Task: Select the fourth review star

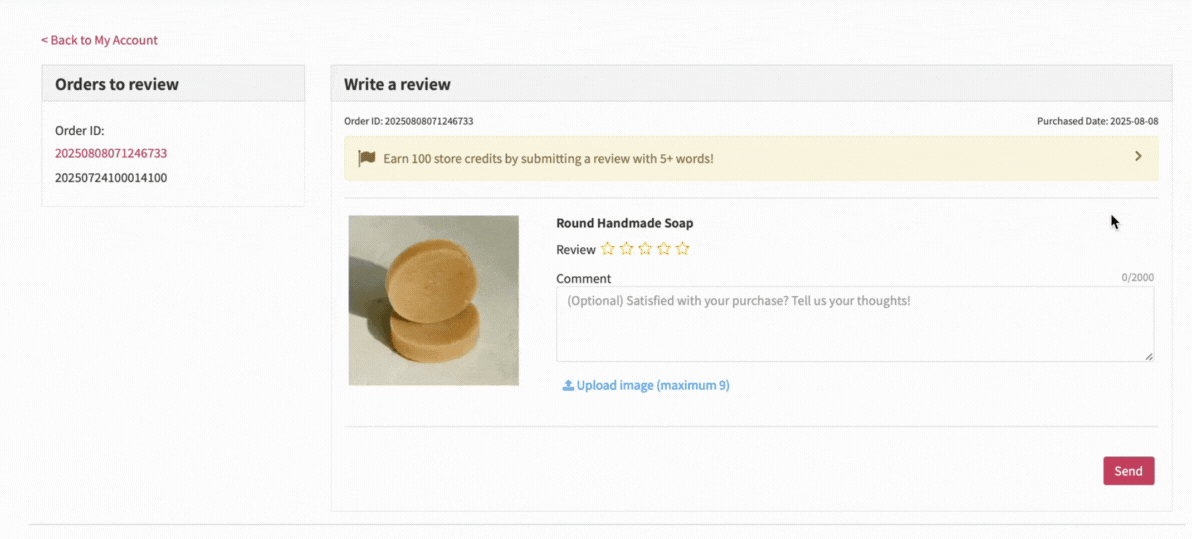Action: (x=664, y=249)
